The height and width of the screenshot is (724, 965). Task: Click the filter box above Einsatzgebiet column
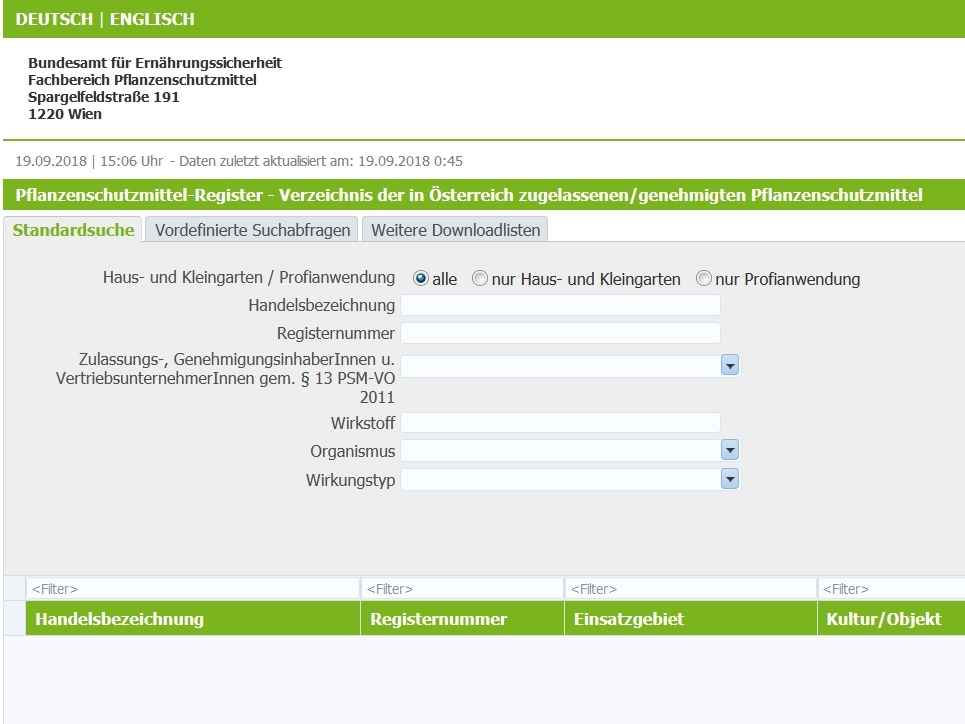(690, 589)
